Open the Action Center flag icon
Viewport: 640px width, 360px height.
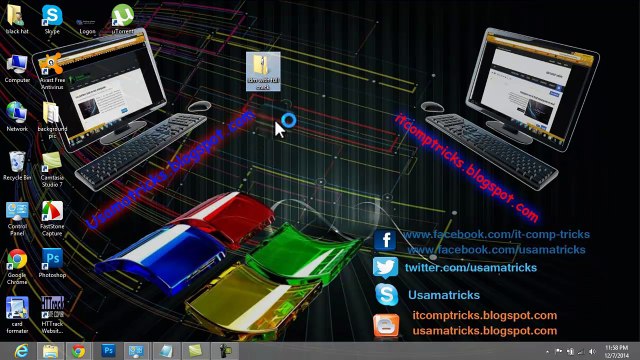559,351
